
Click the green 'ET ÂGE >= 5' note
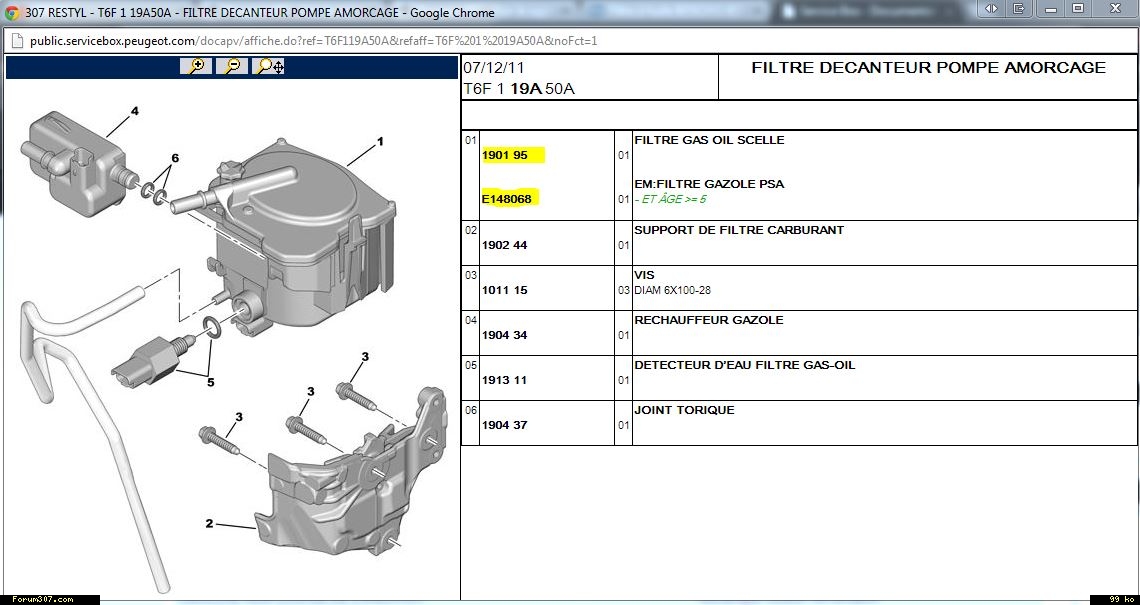(x=670, y=199)
